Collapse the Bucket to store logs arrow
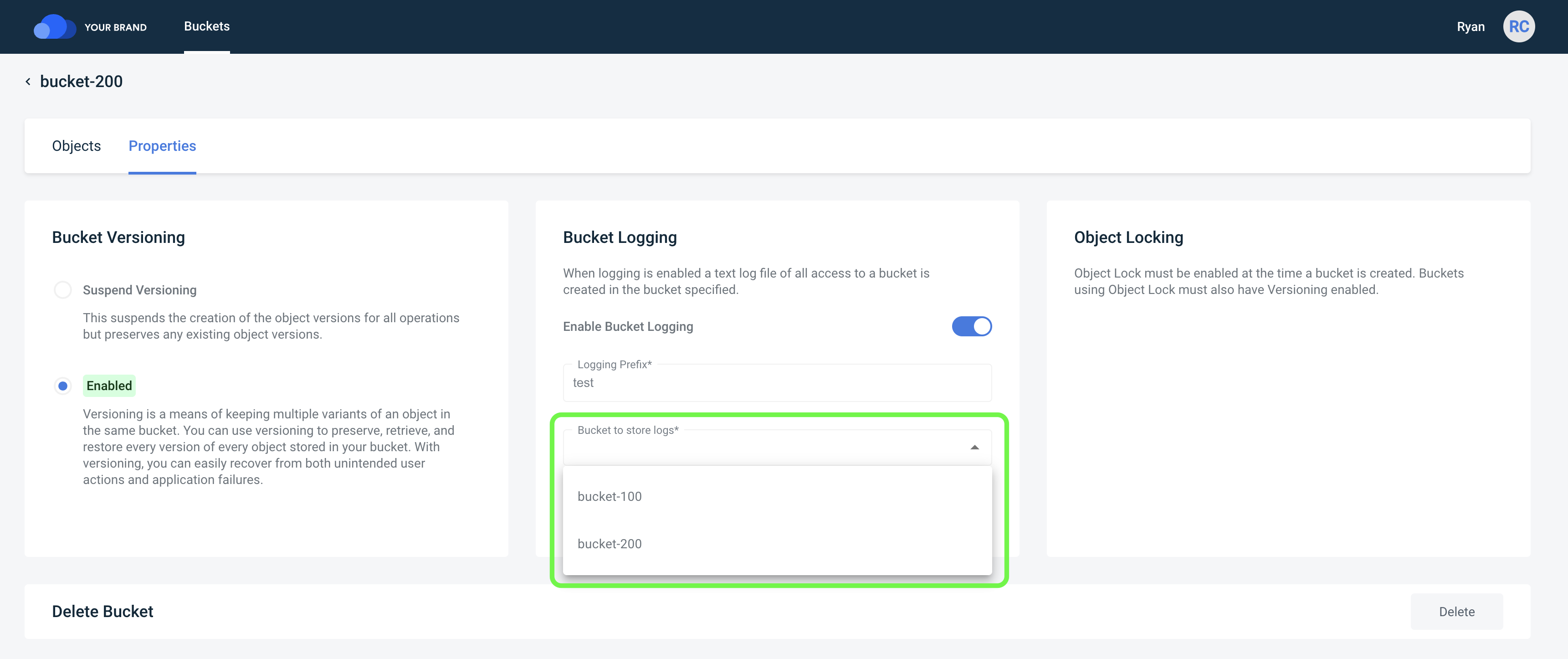This screenshot has height=659, width=1568. pos(974,448)
